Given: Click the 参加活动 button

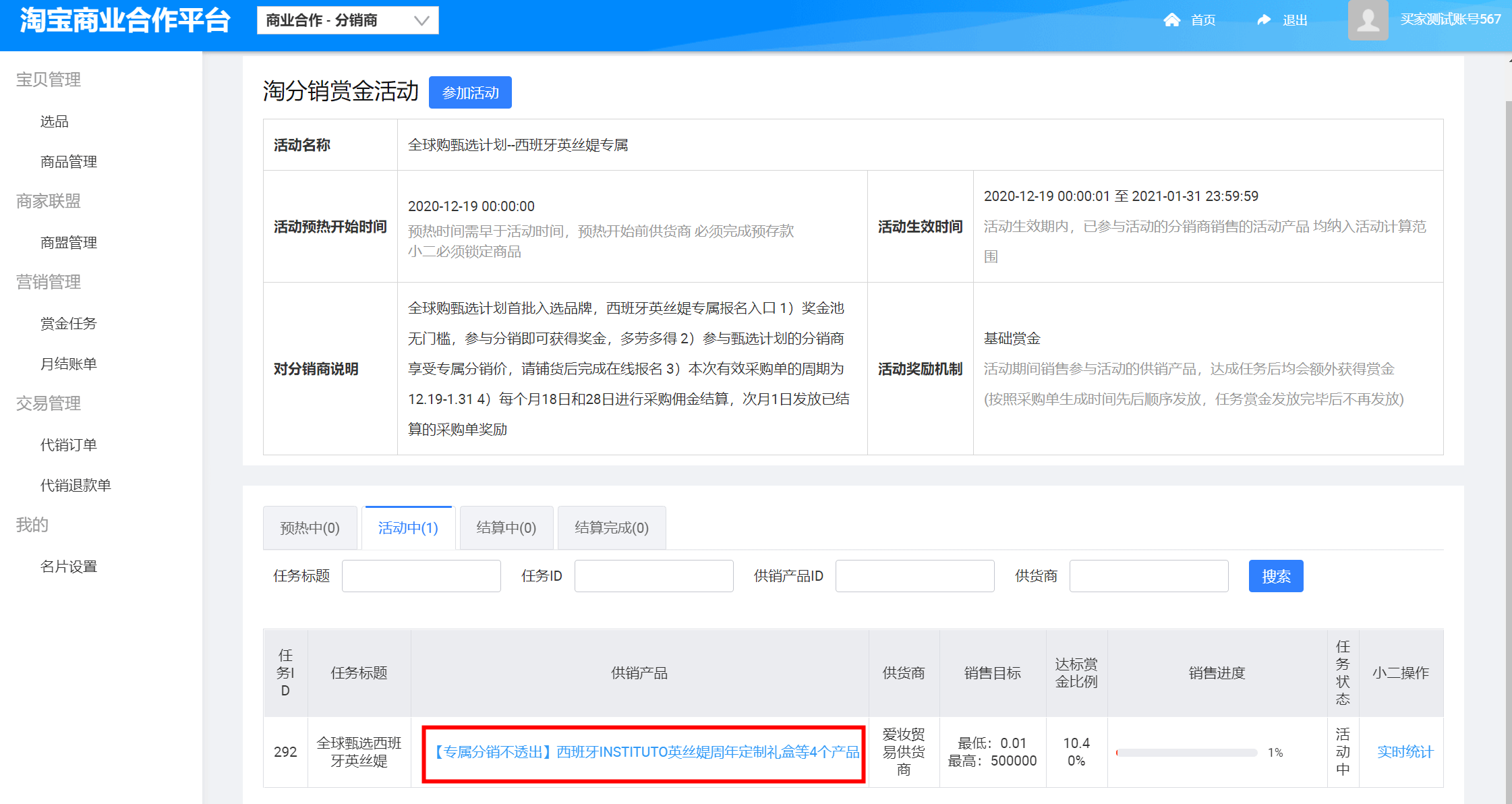Looking at the screenshot, I should coord(470,92).
